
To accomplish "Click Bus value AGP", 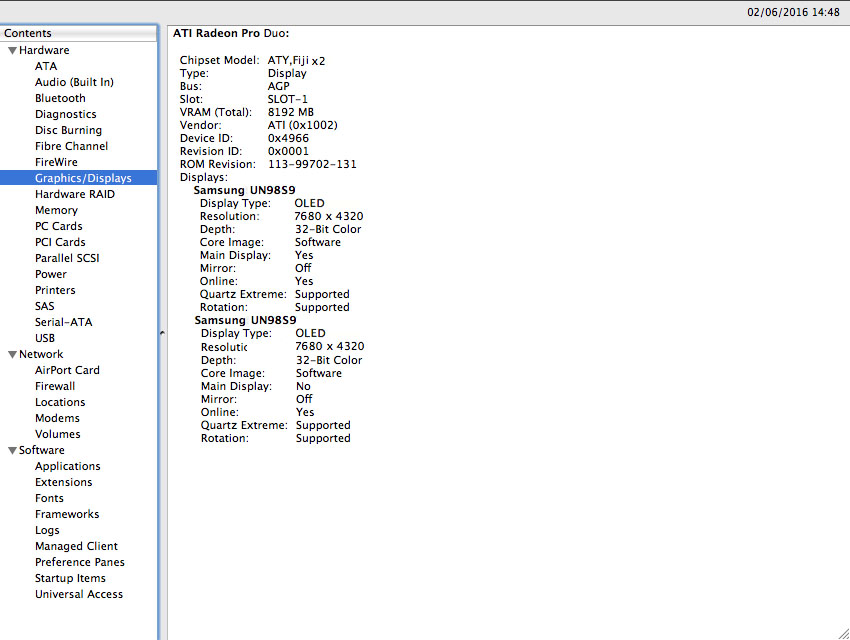I will (279, 86).
